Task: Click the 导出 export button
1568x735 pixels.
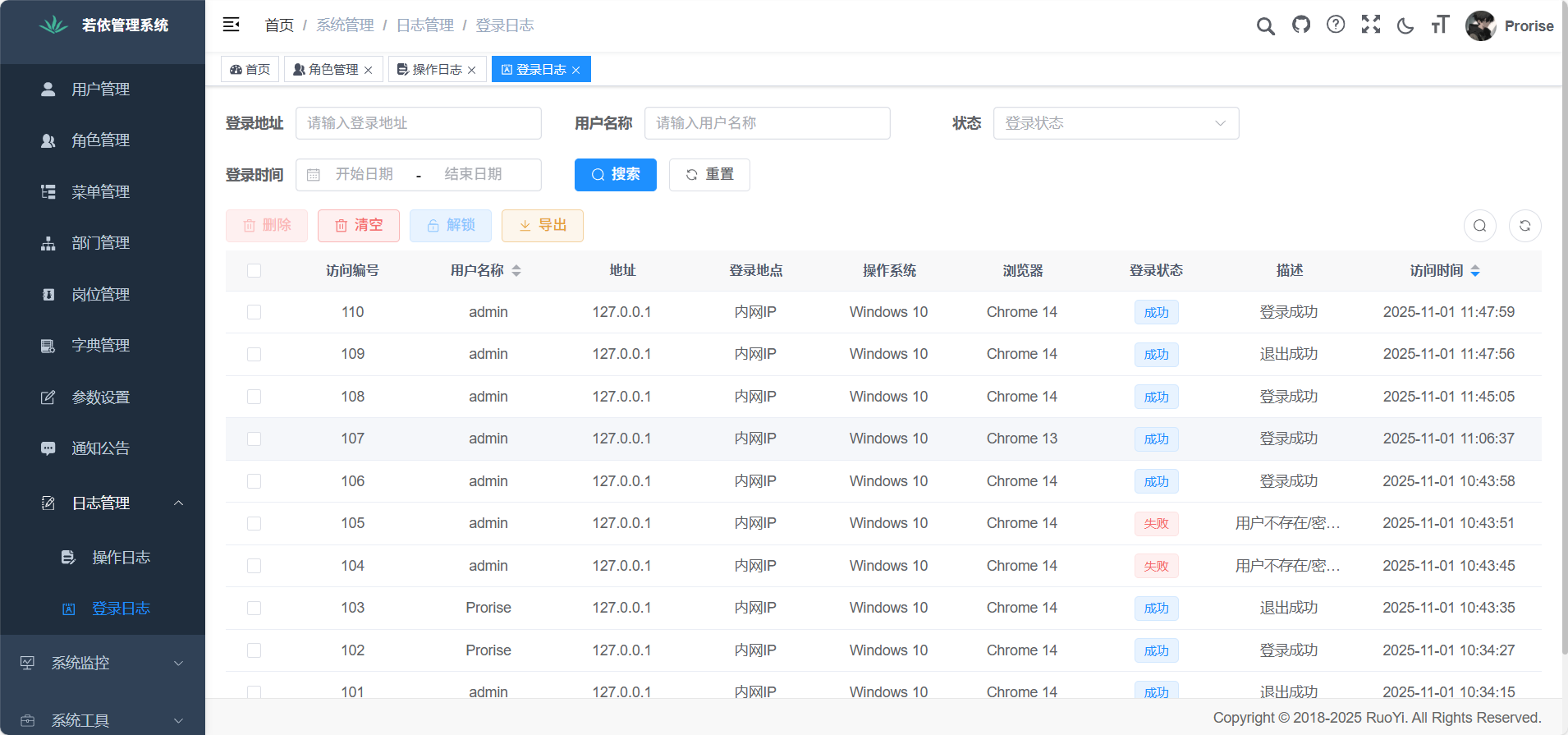Action: [542, 226]
